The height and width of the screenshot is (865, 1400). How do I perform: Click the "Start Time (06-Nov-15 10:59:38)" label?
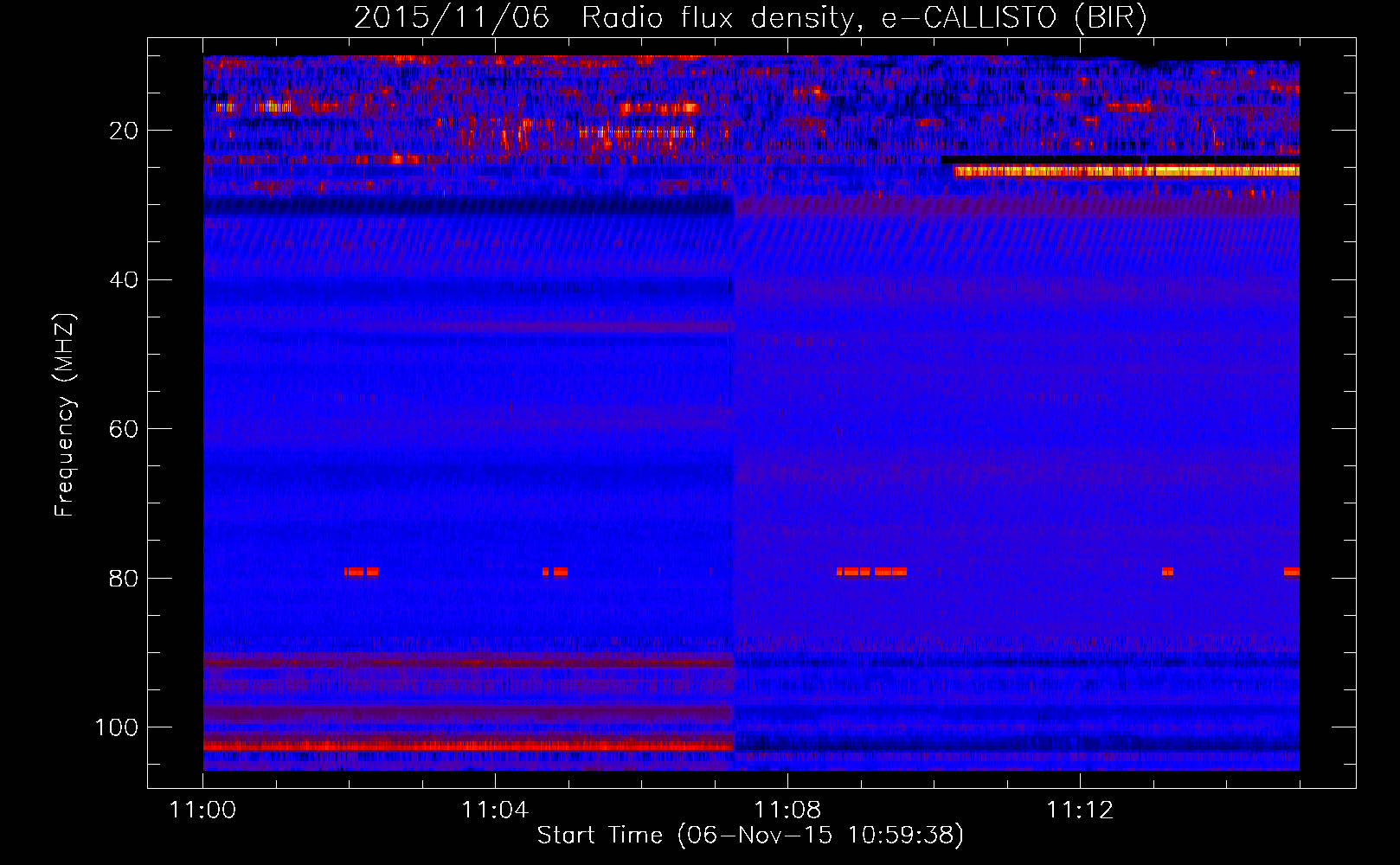750,836
